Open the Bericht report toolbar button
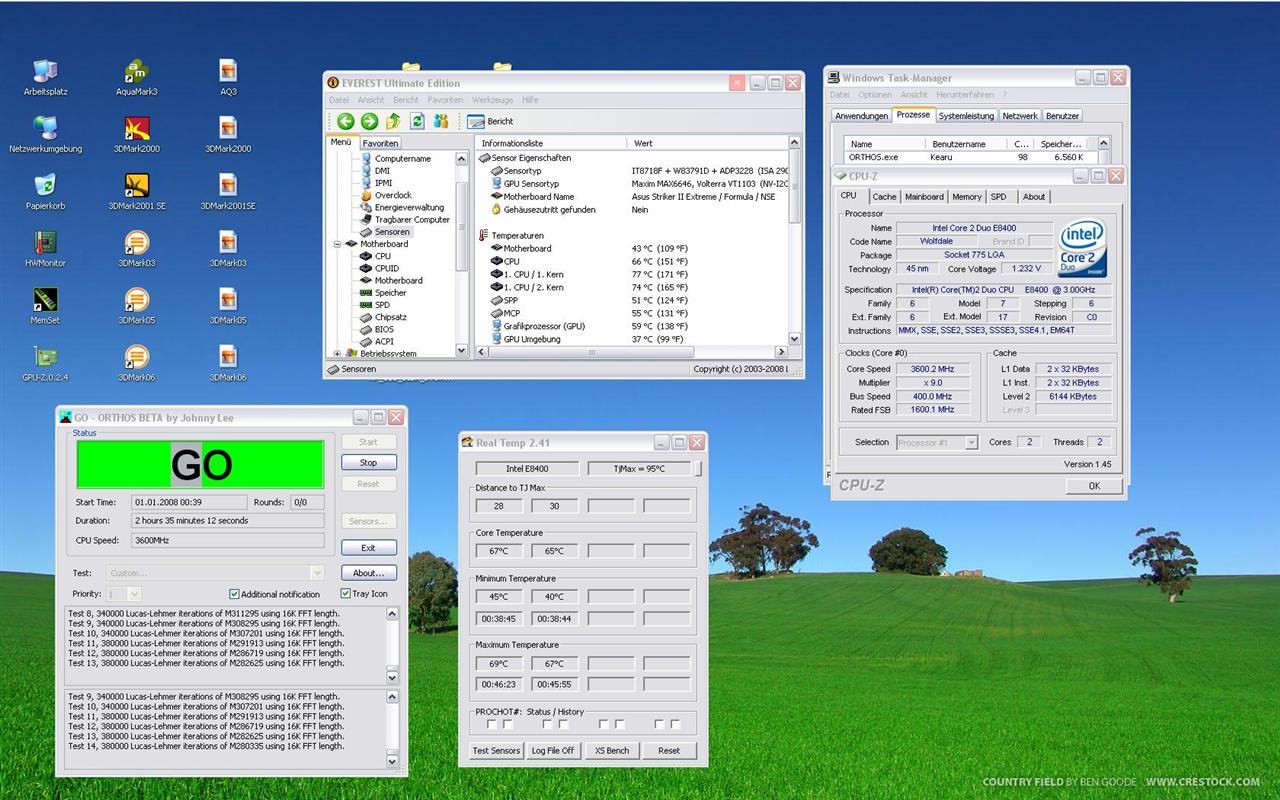1280x800 pixels. point(491,121)
